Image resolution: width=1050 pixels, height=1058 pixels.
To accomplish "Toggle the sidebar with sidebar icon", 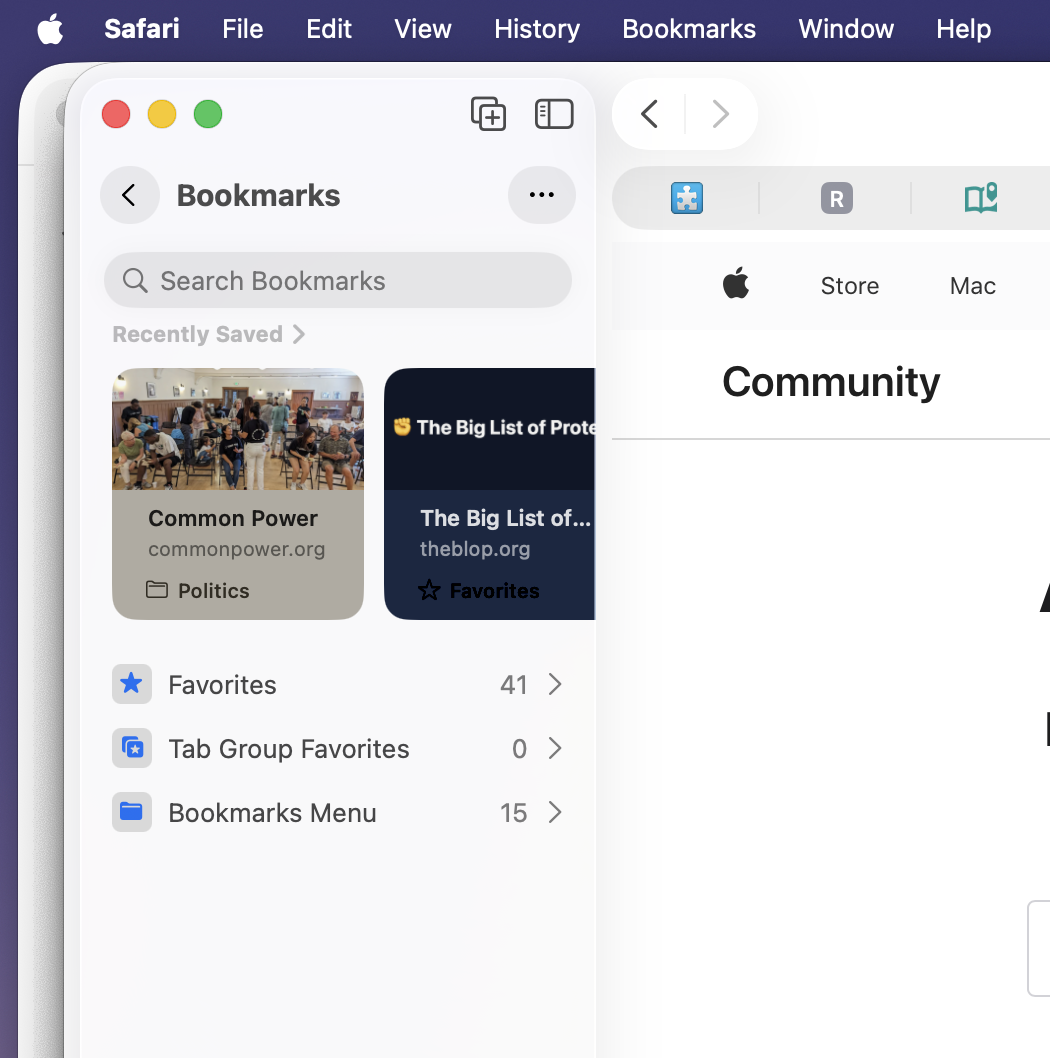I will pyautogui.click(x=554, y=113).
